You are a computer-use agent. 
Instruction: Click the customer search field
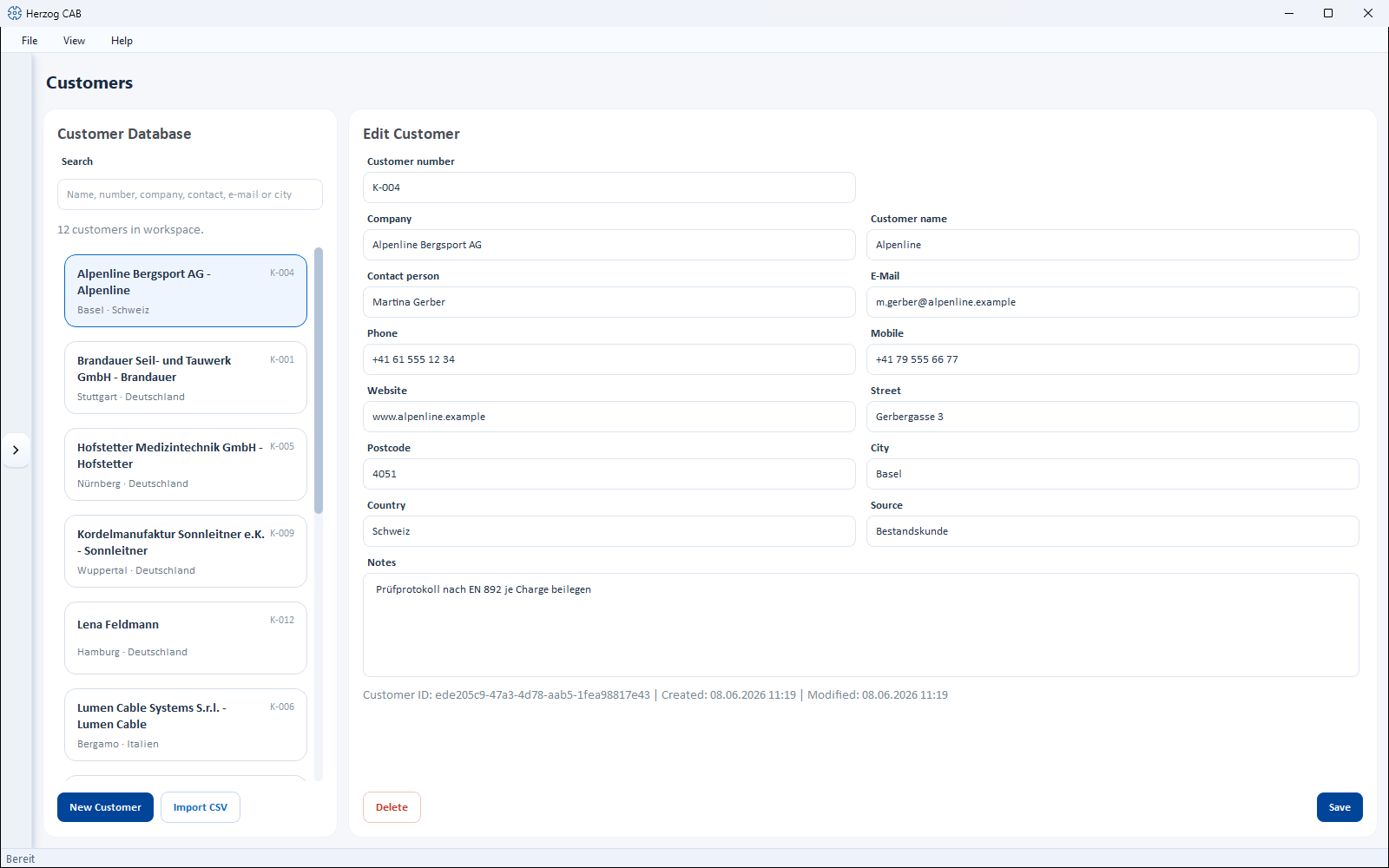tap(190, 194)
